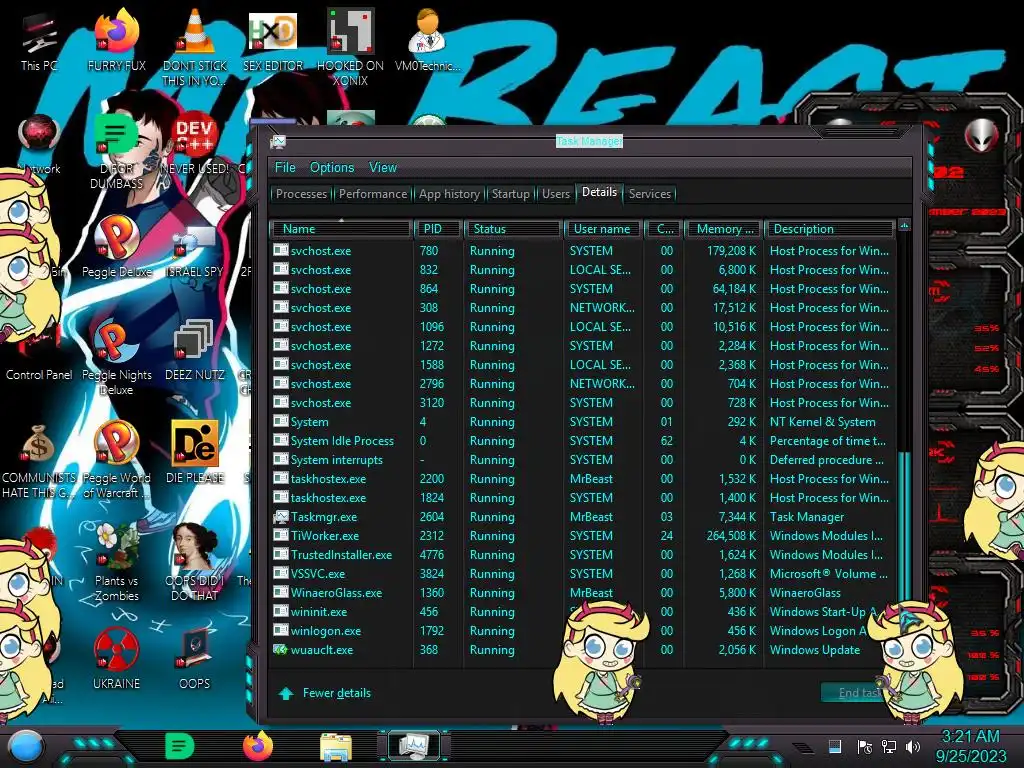Switch to the Users tab
This screenshot has width=1024, height=768.
(x=556, y=193)
